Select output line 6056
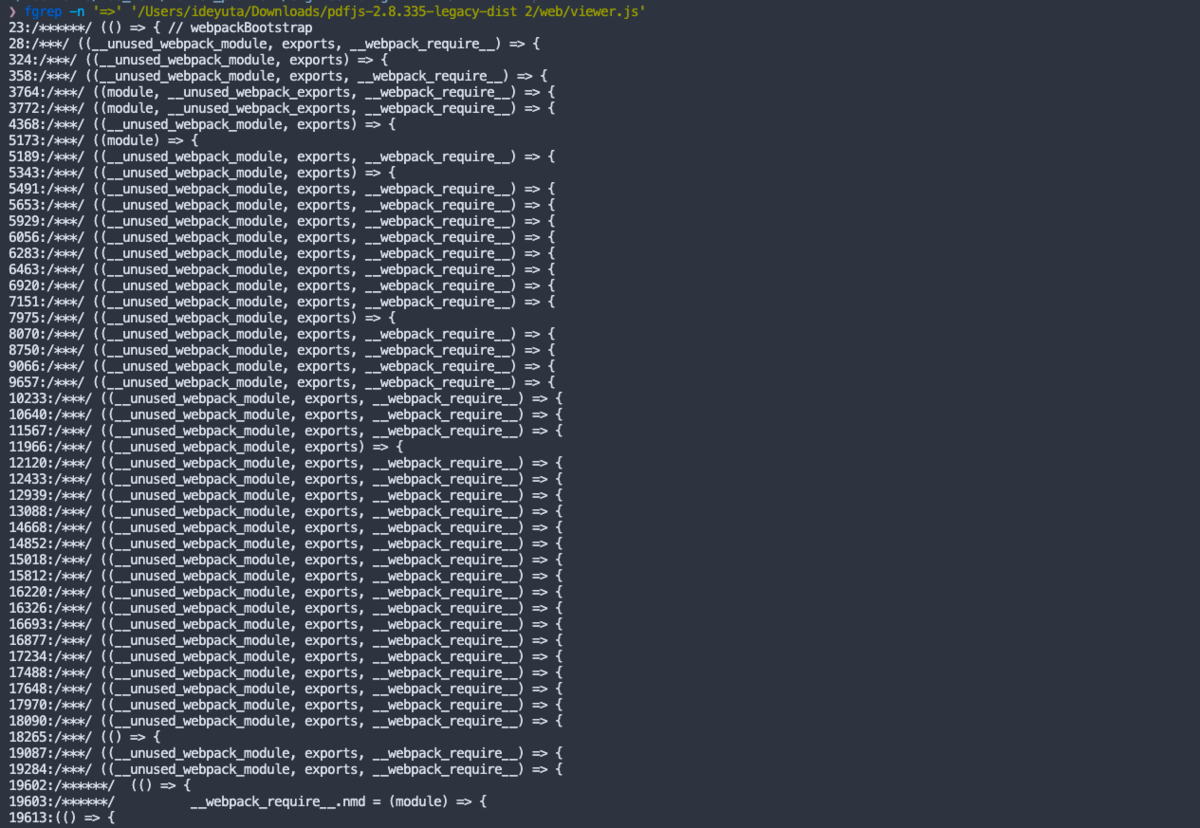 (282, 237)
